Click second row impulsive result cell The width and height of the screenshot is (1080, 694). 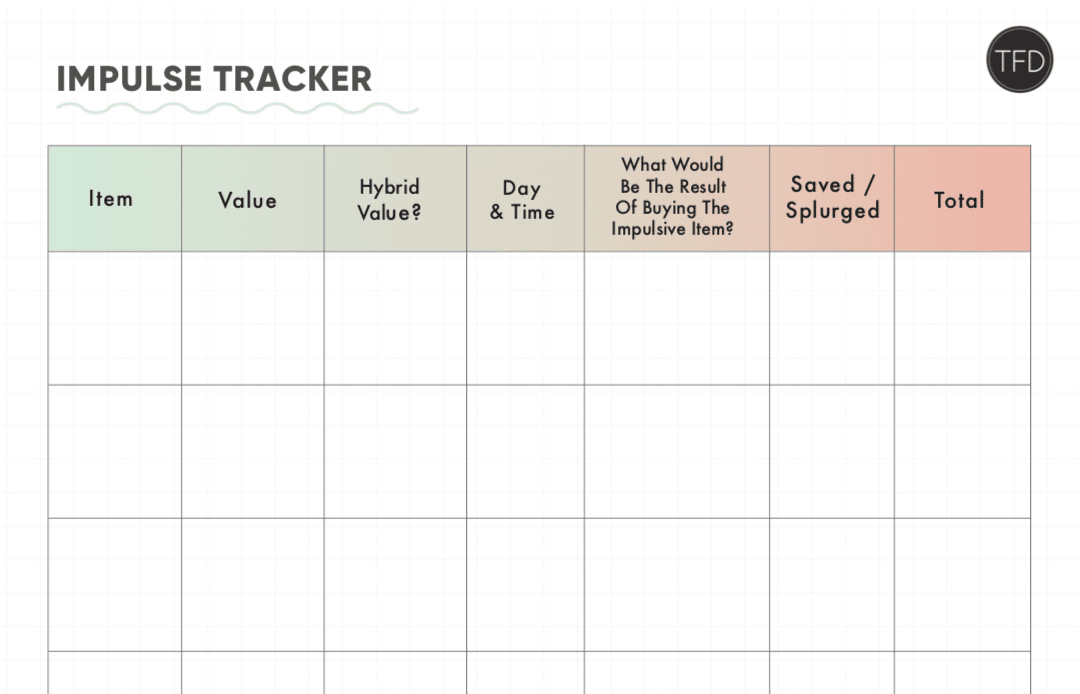(x=677, y=452)
